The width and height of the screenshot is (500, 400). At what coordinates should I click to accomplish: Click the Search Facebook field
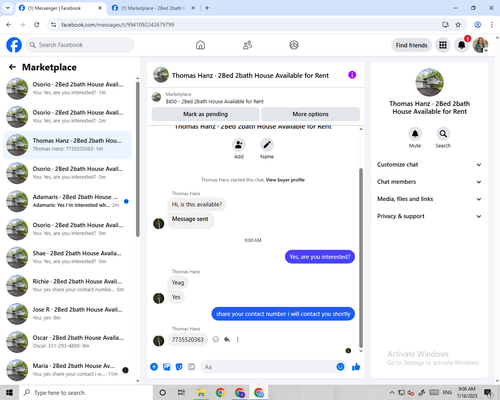pyautogui.click(x=80, y=45)
